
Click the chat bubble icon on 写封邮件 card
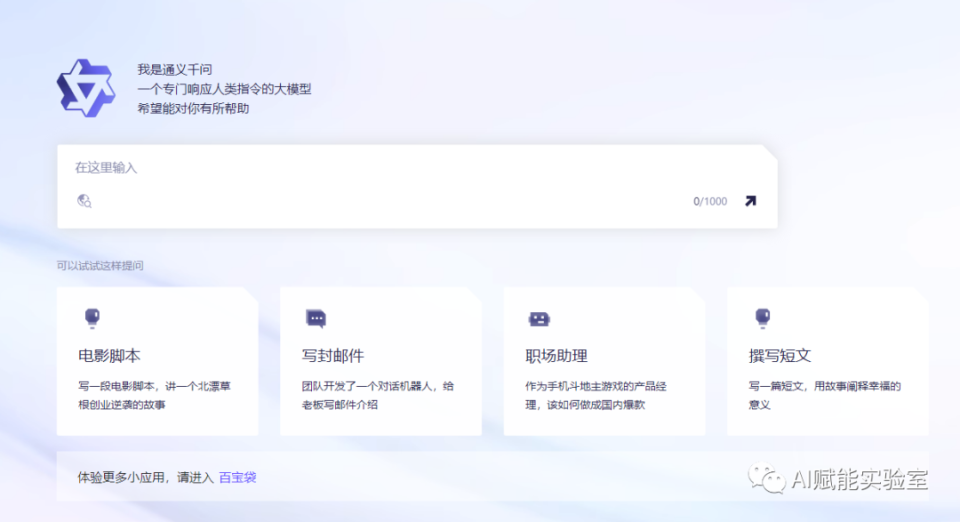pyautogui.click(x=316, y=318)
